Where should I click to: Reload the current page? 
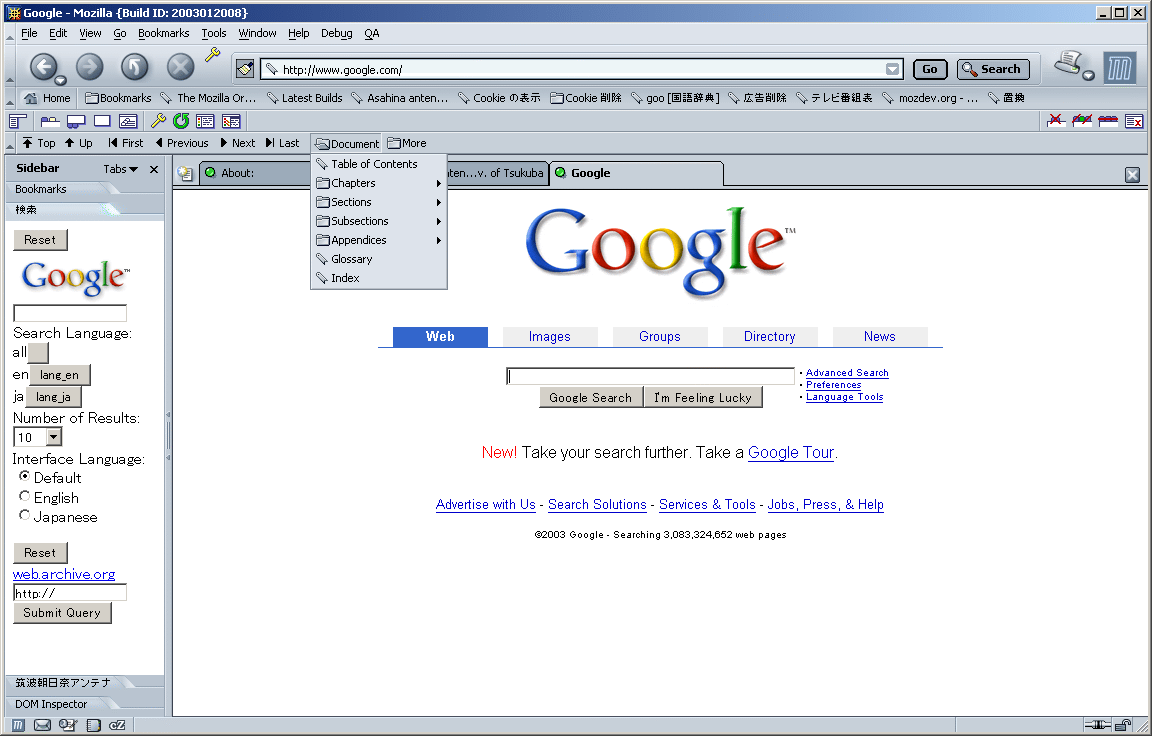point(134,67)
